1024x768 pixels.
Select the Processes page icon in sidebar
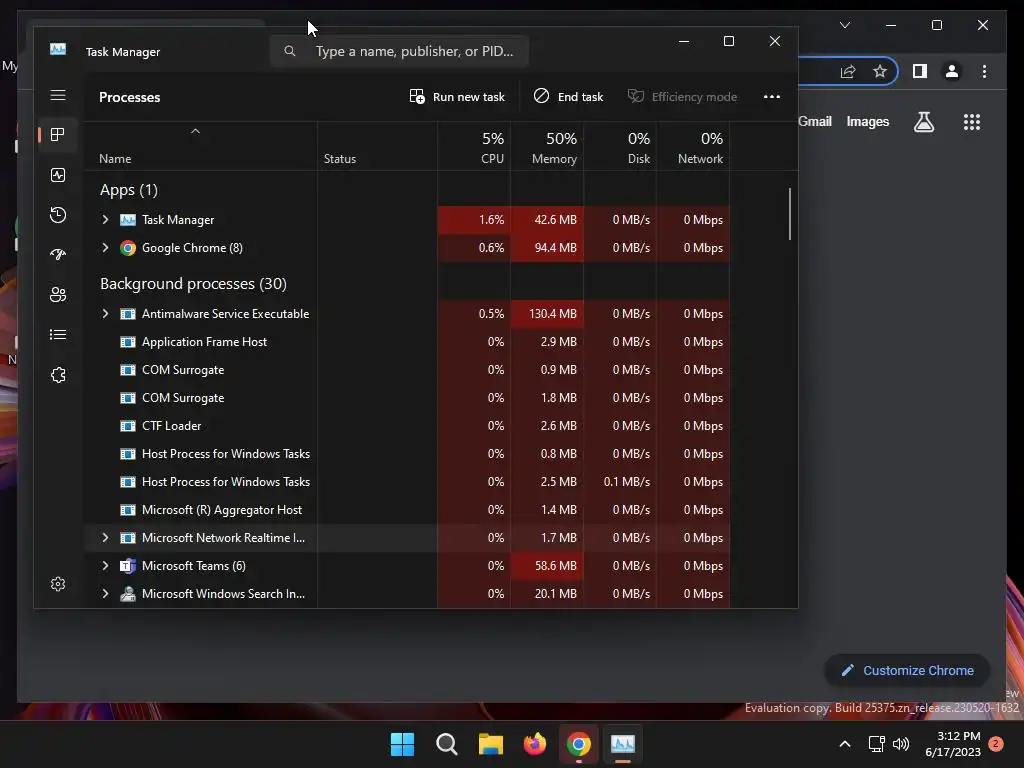click(57, 135)
